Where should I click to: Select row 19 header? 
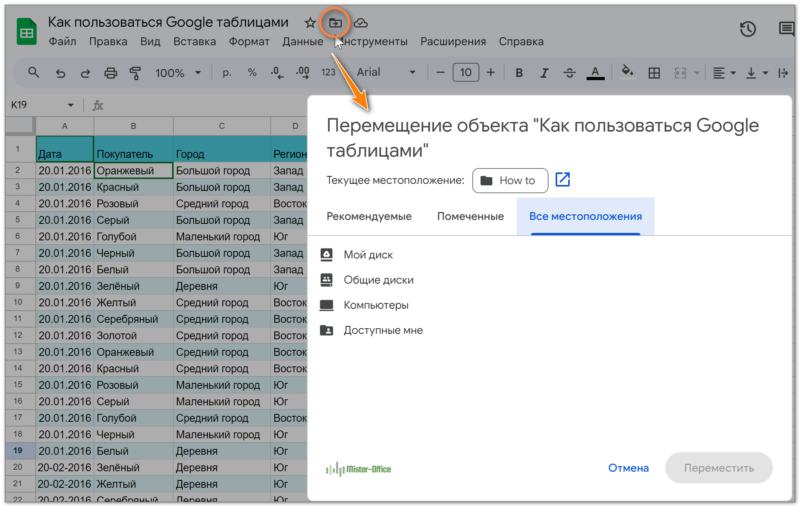[x=18, y=451]
